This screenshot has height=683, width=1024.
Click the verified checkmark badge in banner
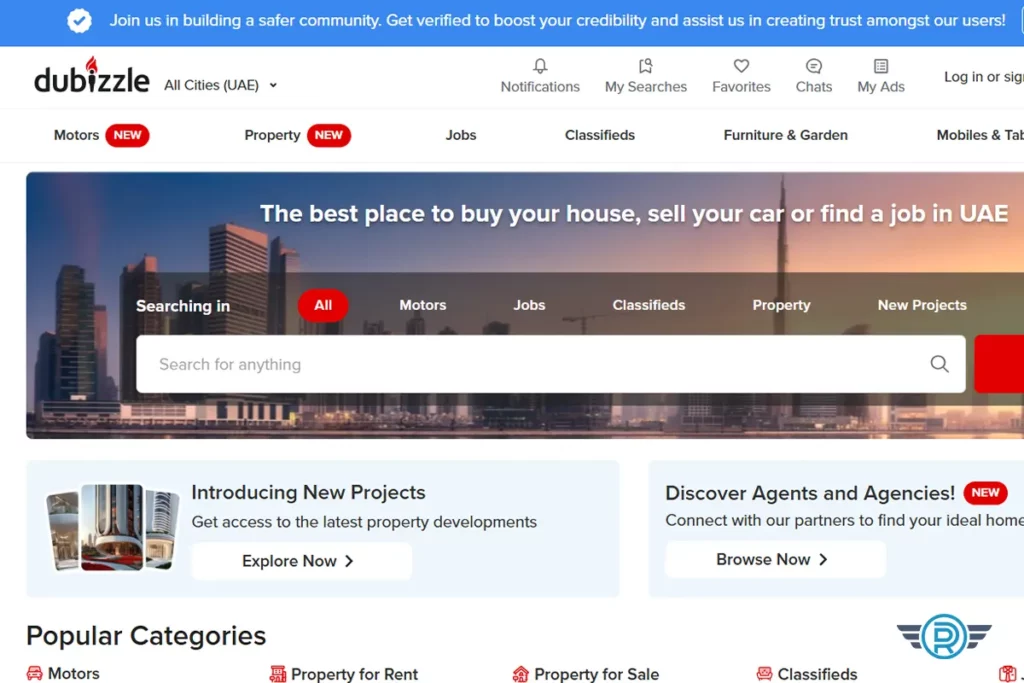click(80, 21)
